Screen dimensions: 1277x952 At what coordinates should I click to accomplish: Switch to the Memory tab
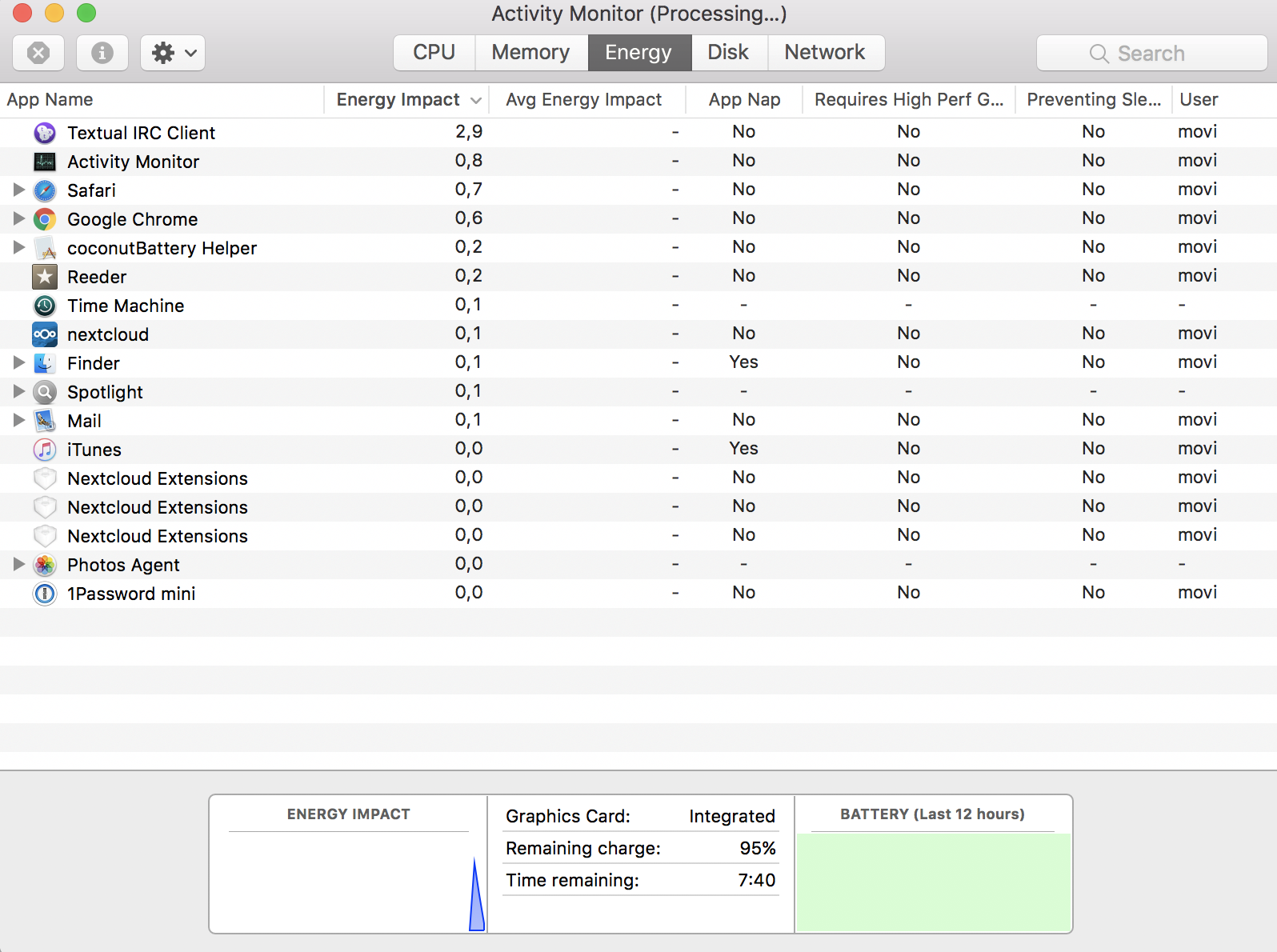point(530,53)
